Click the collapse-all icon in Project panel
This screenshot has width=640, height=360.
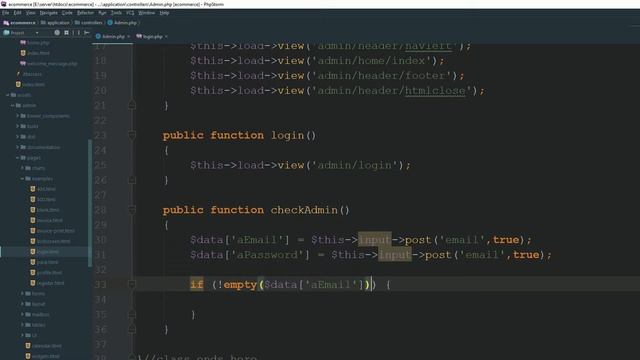click(x=67, y=33)
